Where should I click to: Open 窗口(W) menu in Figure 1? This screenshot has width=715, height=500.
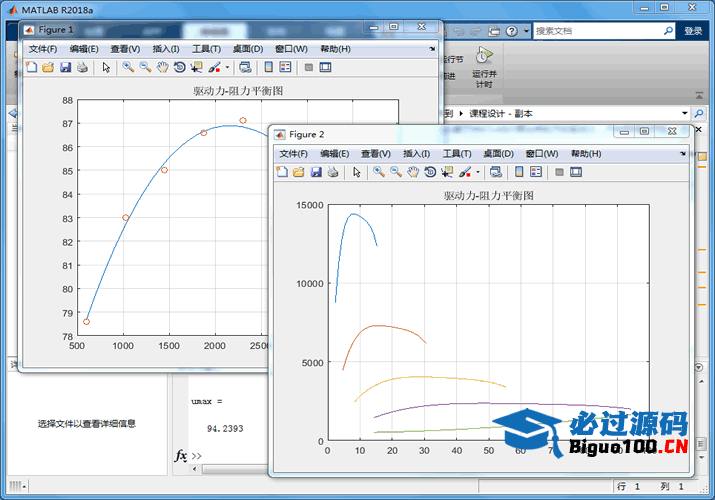[x=291, y=49]
